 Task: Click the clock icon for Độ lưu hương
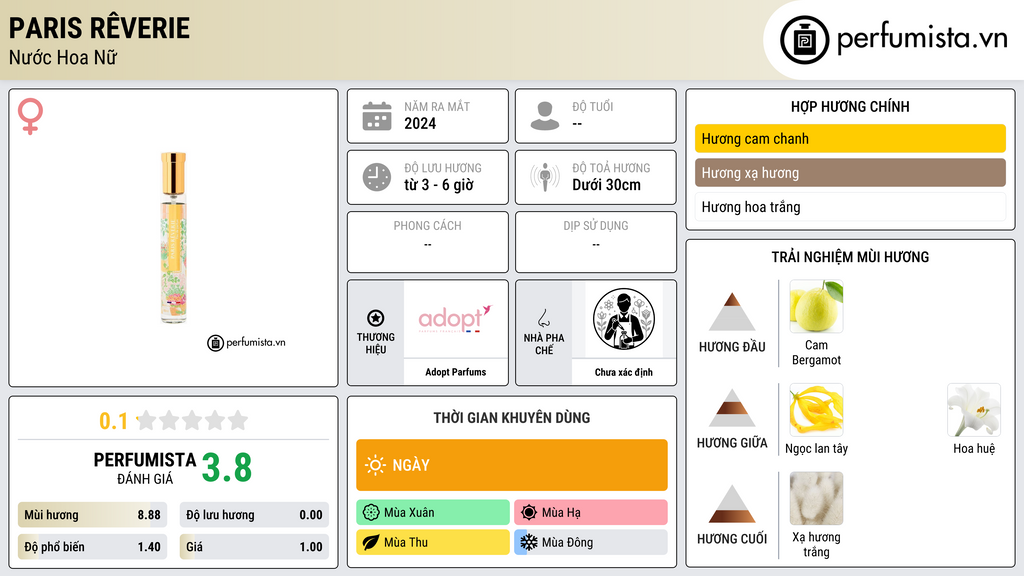377,177
